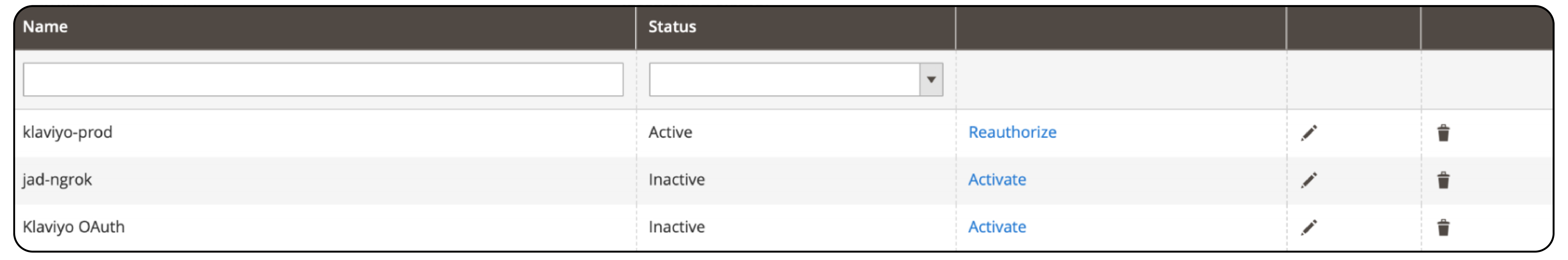Delete the klaviyo-prod integration via trash icon
Image resolution: width=1568 pixels, height=260 pixels.
click(1443, 133)
